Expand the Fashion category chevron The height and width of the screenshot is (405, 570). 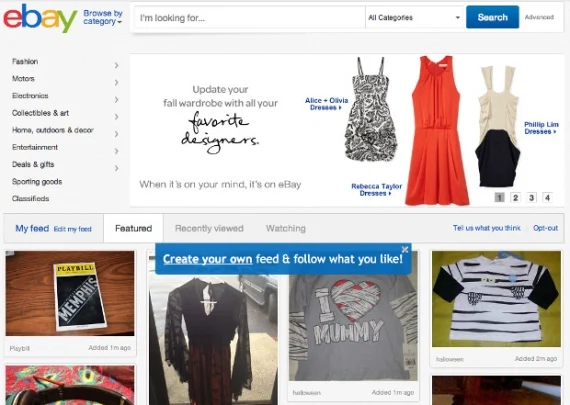click(116, 65)
